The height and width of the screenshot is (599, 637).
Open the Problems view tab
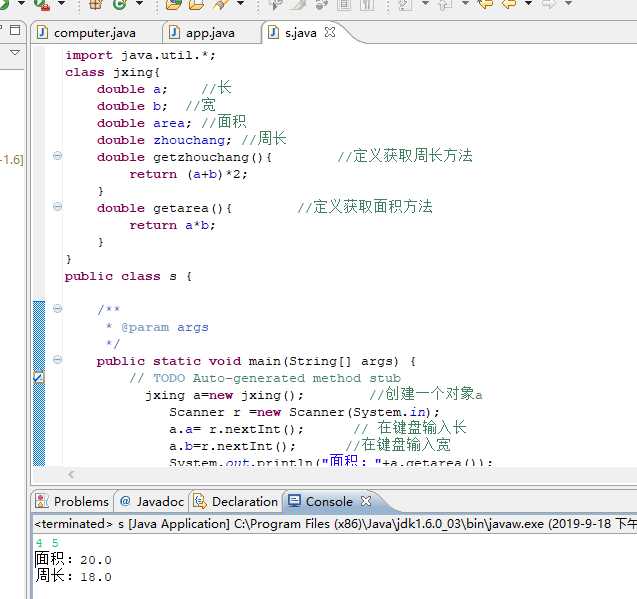click(x=73, y=501)
